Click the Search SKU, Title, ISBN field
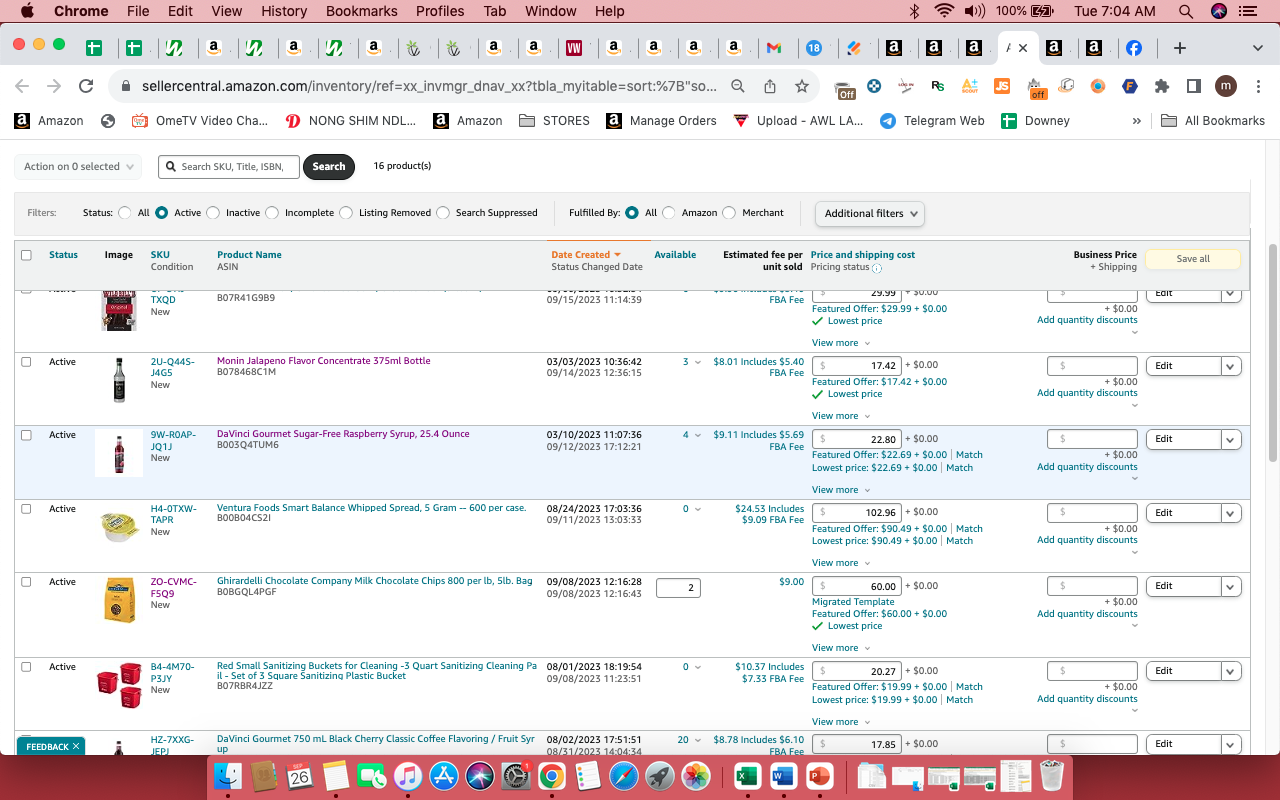The height and width of the screenshot is (800, 1280). (x=229, y=167)
